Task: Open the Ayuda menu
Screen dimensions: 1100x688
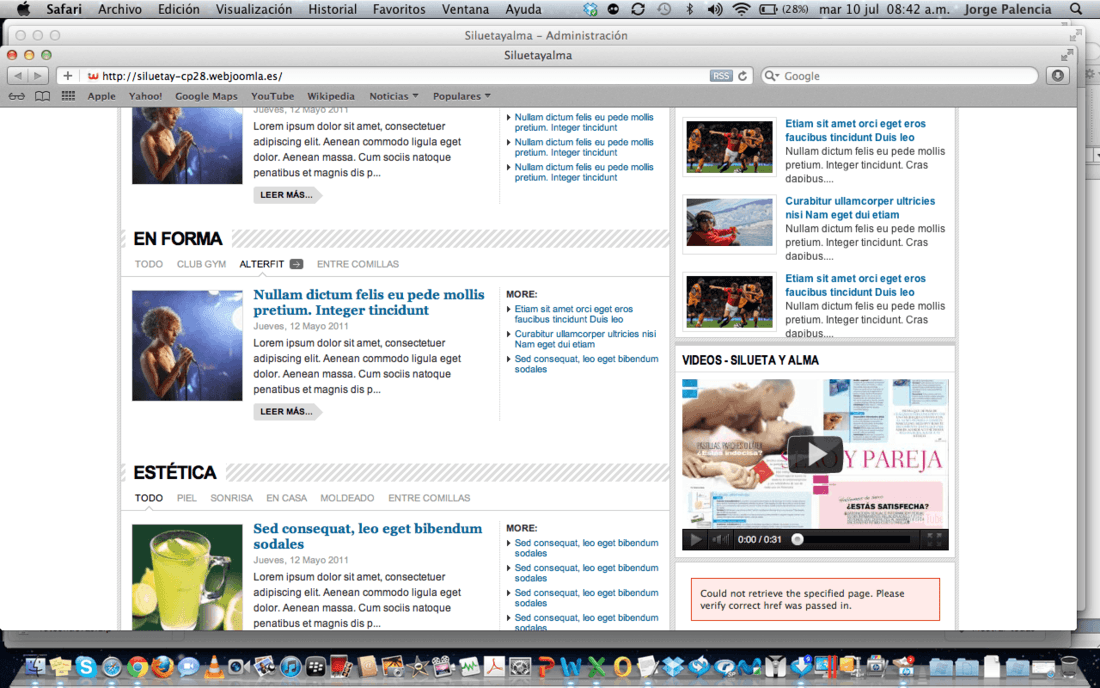Action: pos(523,9)
